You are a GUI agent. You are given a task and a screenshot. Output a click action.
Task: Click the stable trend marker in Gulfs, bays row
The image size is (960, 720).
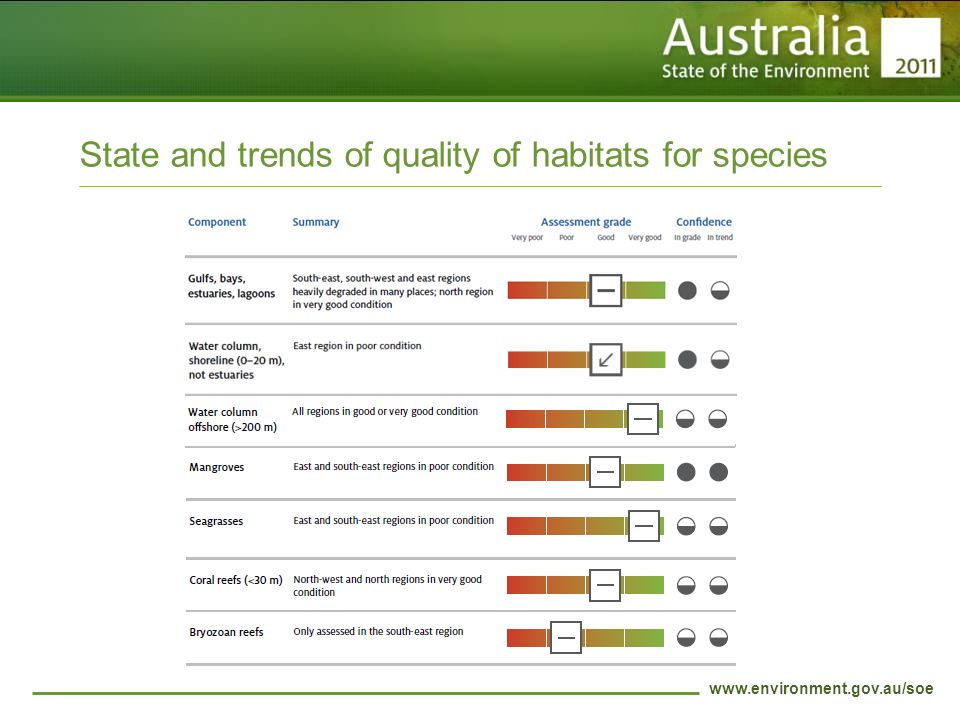pos(606,290)
